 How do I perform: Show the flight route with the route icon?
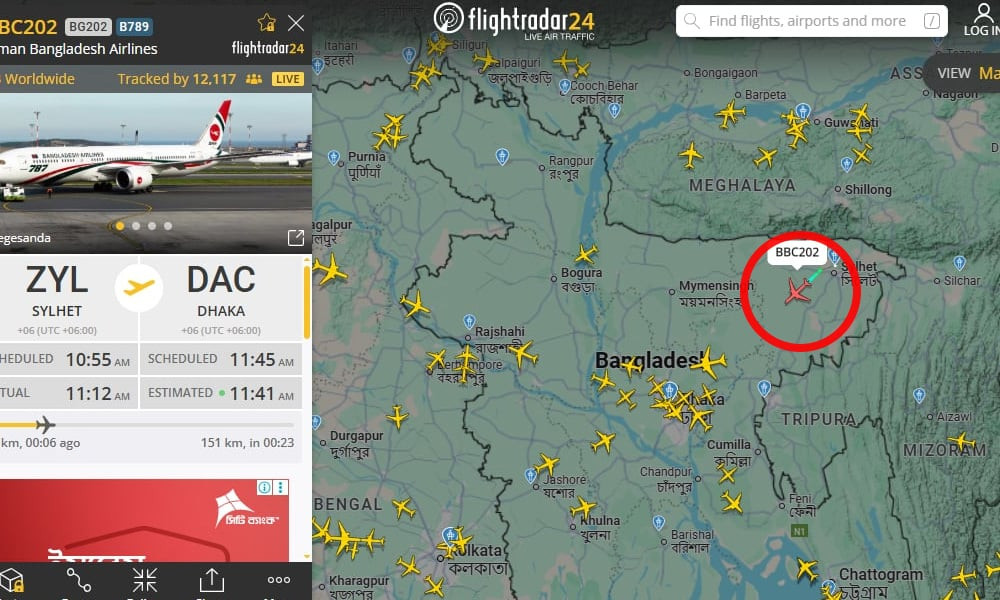79,580
